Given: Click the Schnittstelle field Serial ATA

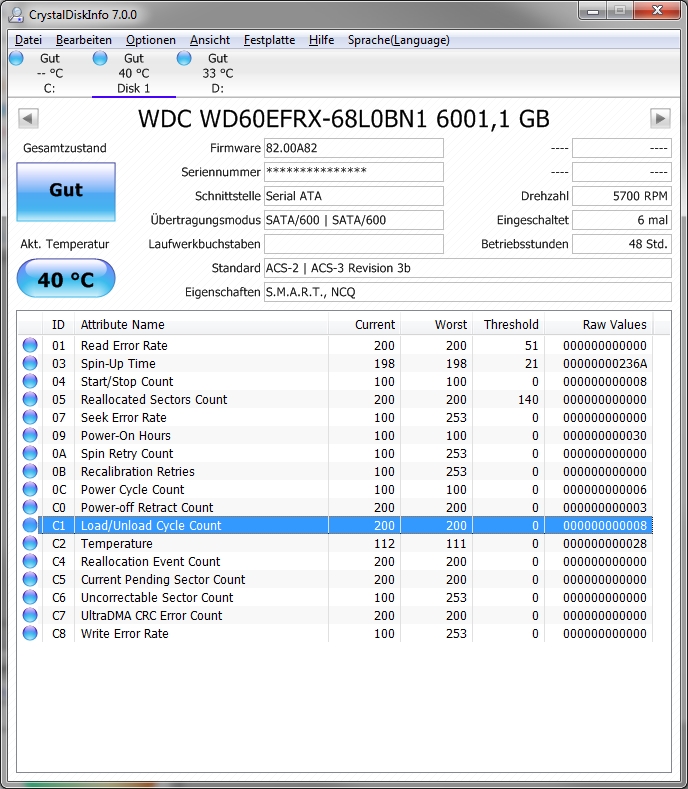Looking at the screenshot, I should click(x=354, y=196).
